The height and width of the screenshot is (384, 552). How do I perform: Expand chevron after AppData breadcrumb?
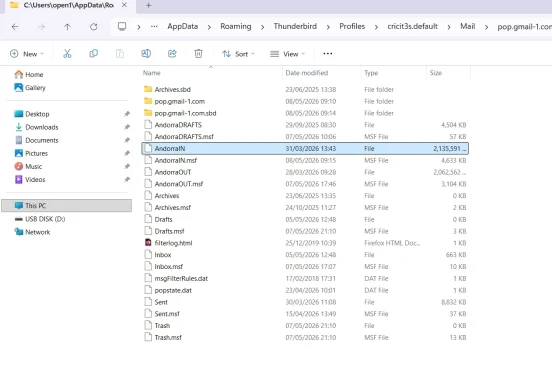[209, 27]
